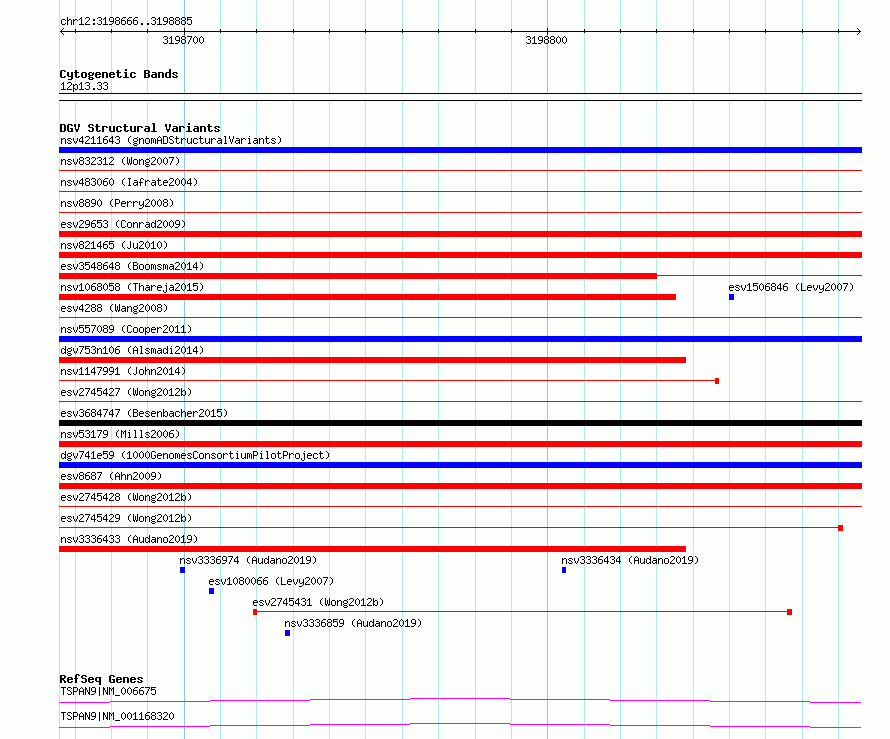Click the red end marker of esv2745429
This screenshot has width=890, height=739.
841,528
